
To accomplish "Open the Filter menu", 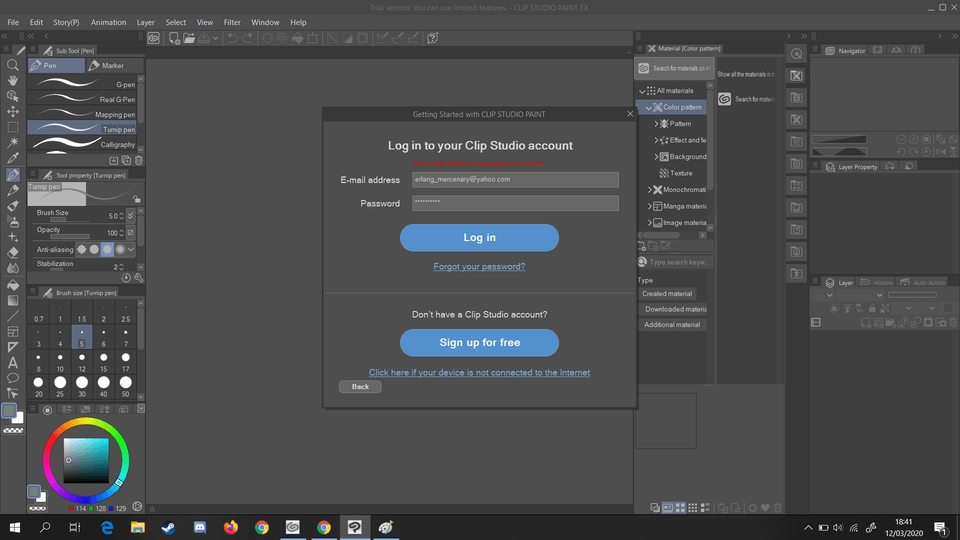I will coord(232,22).
